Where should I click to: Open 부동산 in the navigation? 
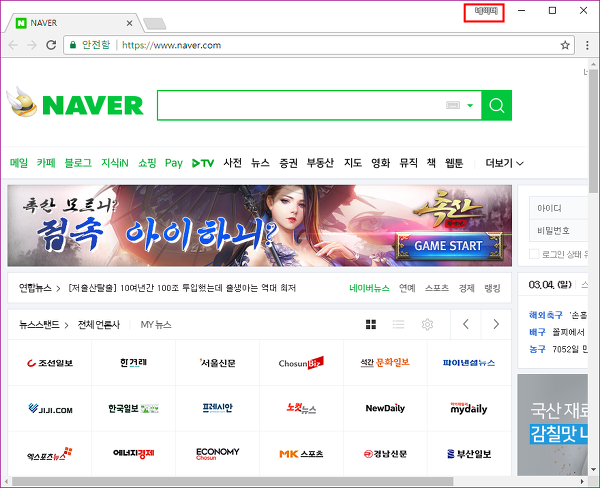(x=320, y=163)
